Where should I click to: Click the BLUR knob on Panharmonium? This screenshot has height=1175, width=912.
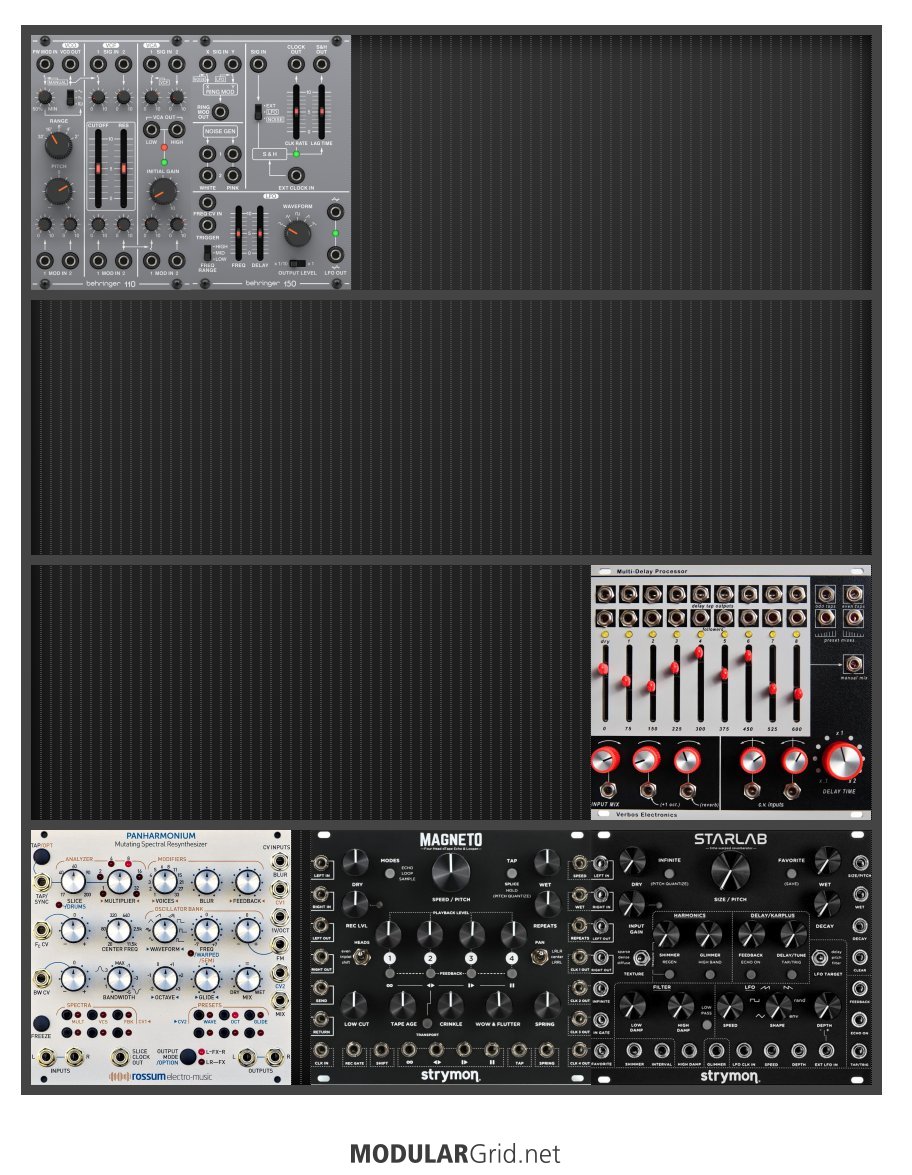coord(206,881)
